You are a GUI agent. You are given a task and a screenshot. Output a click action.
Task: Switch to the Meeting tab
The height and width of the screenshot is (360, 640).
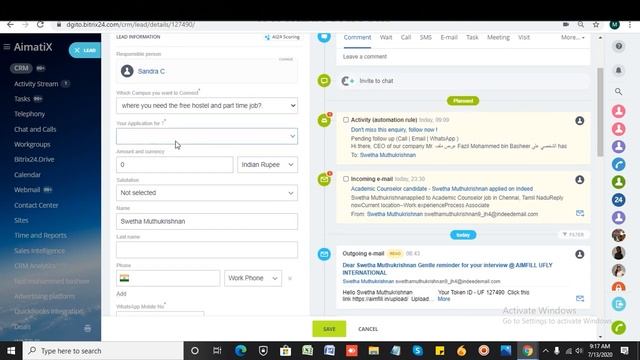498,37
